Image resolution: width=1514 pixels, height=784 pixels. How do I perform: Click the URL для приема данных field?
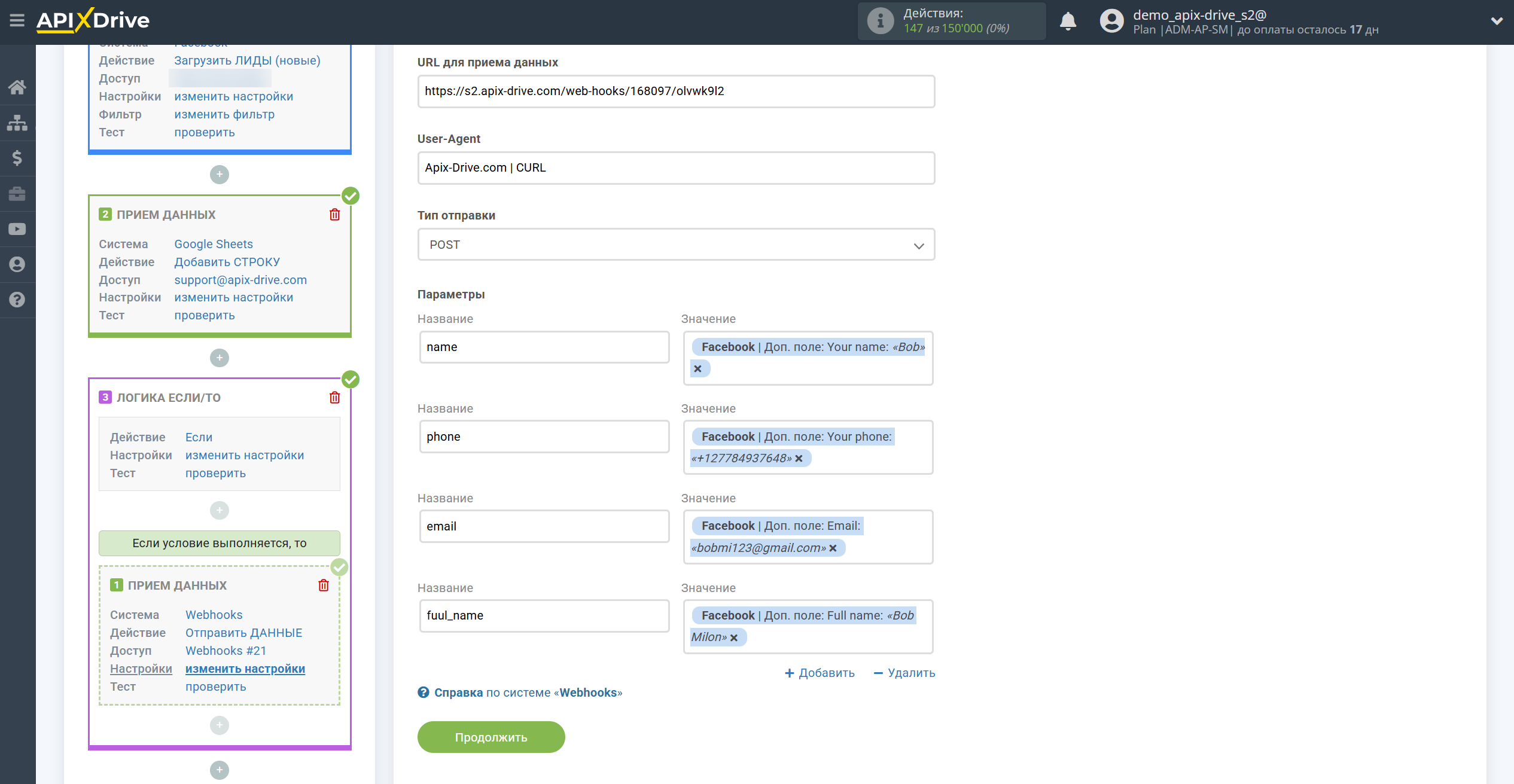point(676,91)
